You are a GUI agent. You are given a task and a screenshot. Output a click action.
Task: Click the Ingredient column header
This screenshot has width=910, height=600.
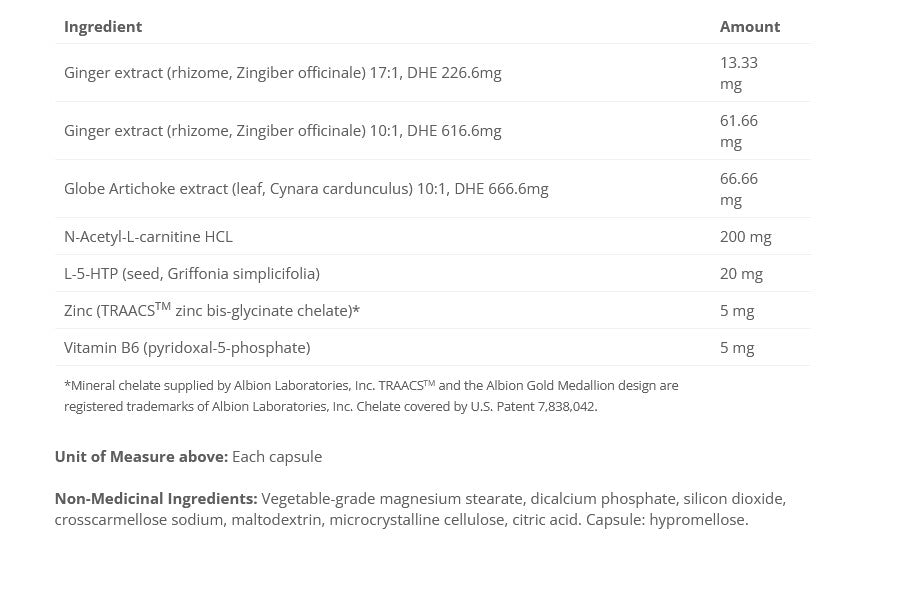tap(103, 27)
